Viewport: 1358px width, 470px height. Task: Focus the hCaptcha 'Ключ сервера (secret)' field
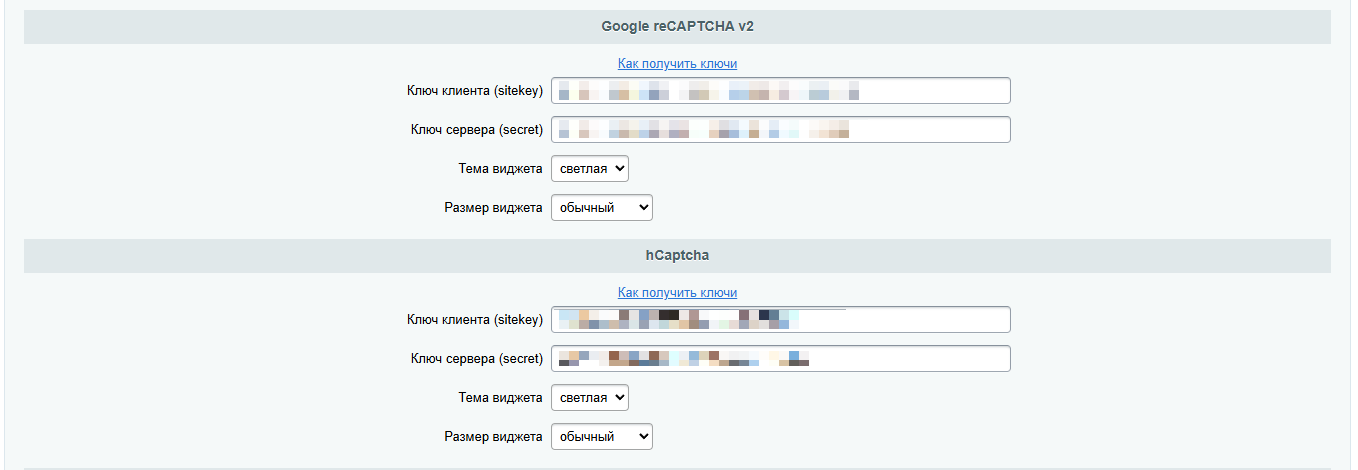coord(781,359)
